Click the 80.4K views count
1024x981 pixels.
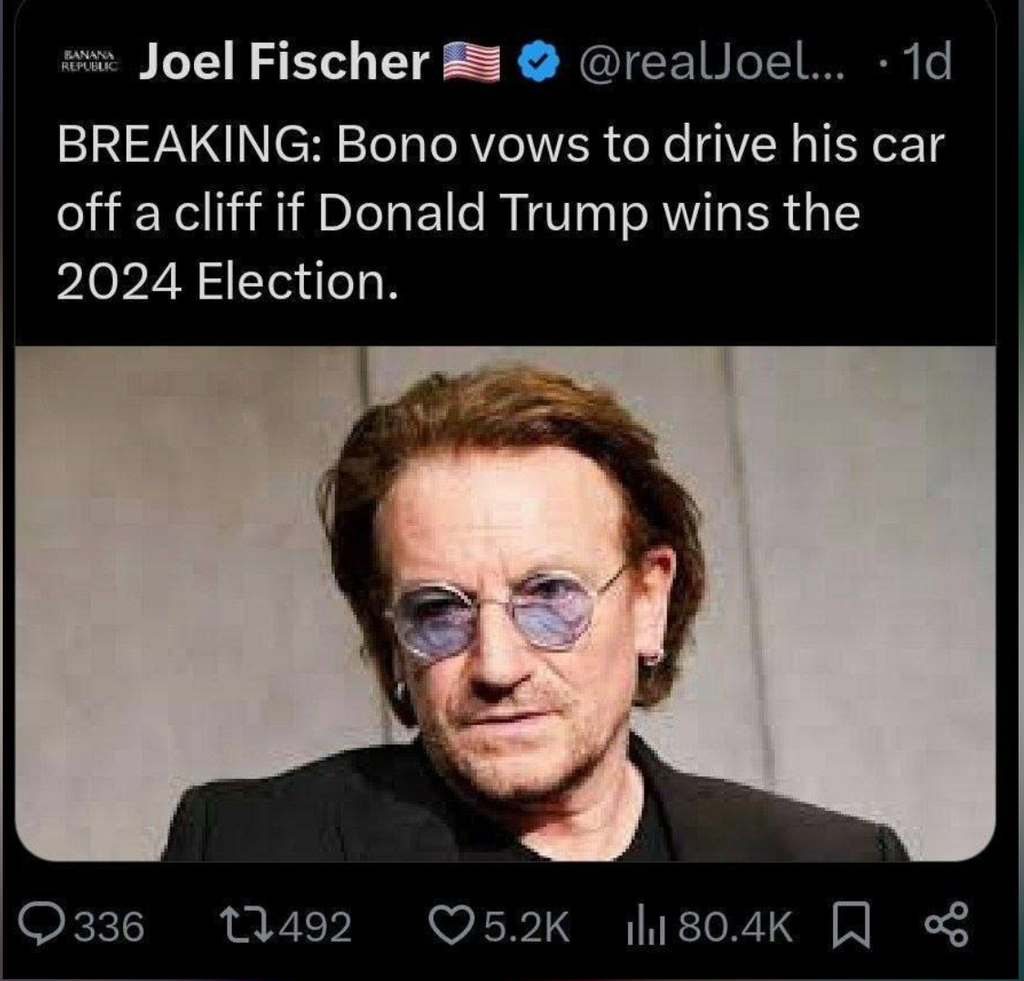click(735, 926)
